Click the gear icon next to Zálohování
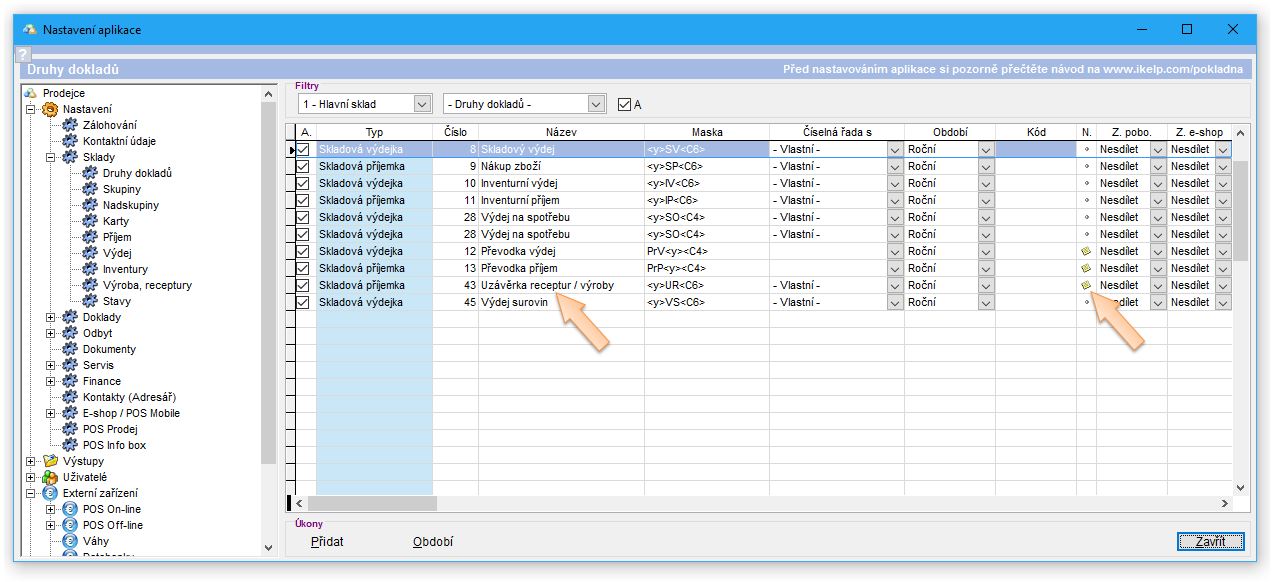 pyautogui.click(x=70, y=125)
